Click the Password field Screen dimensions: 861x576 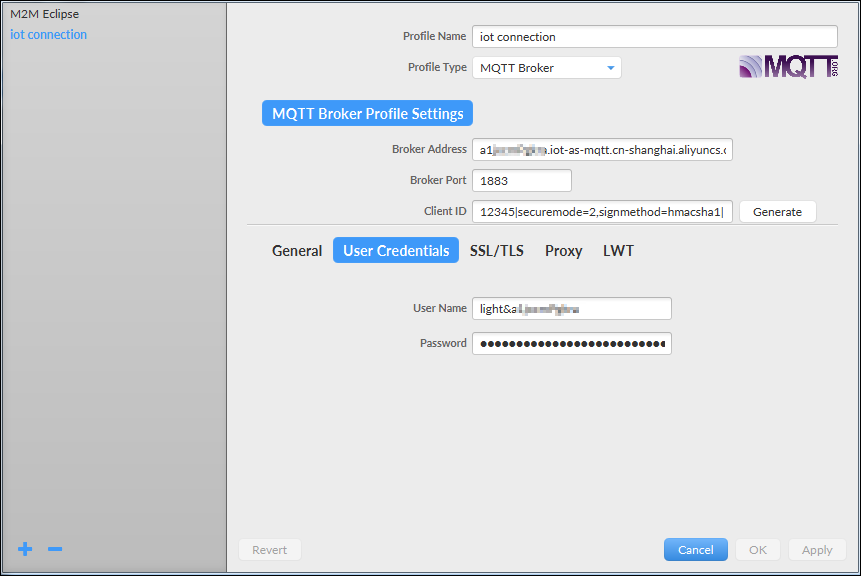(571, 343)
